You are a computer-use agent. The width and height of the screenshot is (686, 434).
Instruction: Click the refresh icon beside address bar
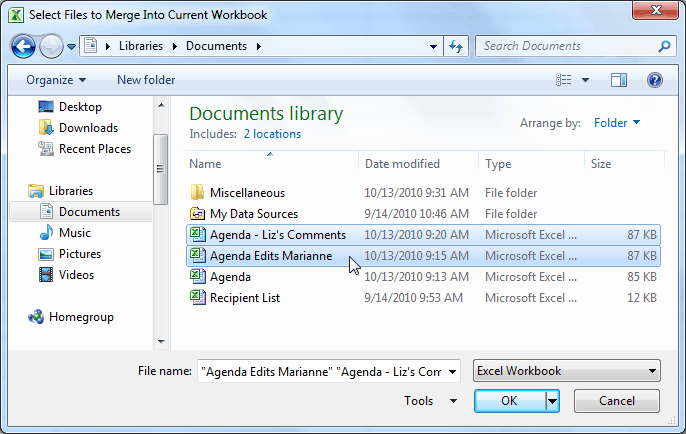point(456,46)
